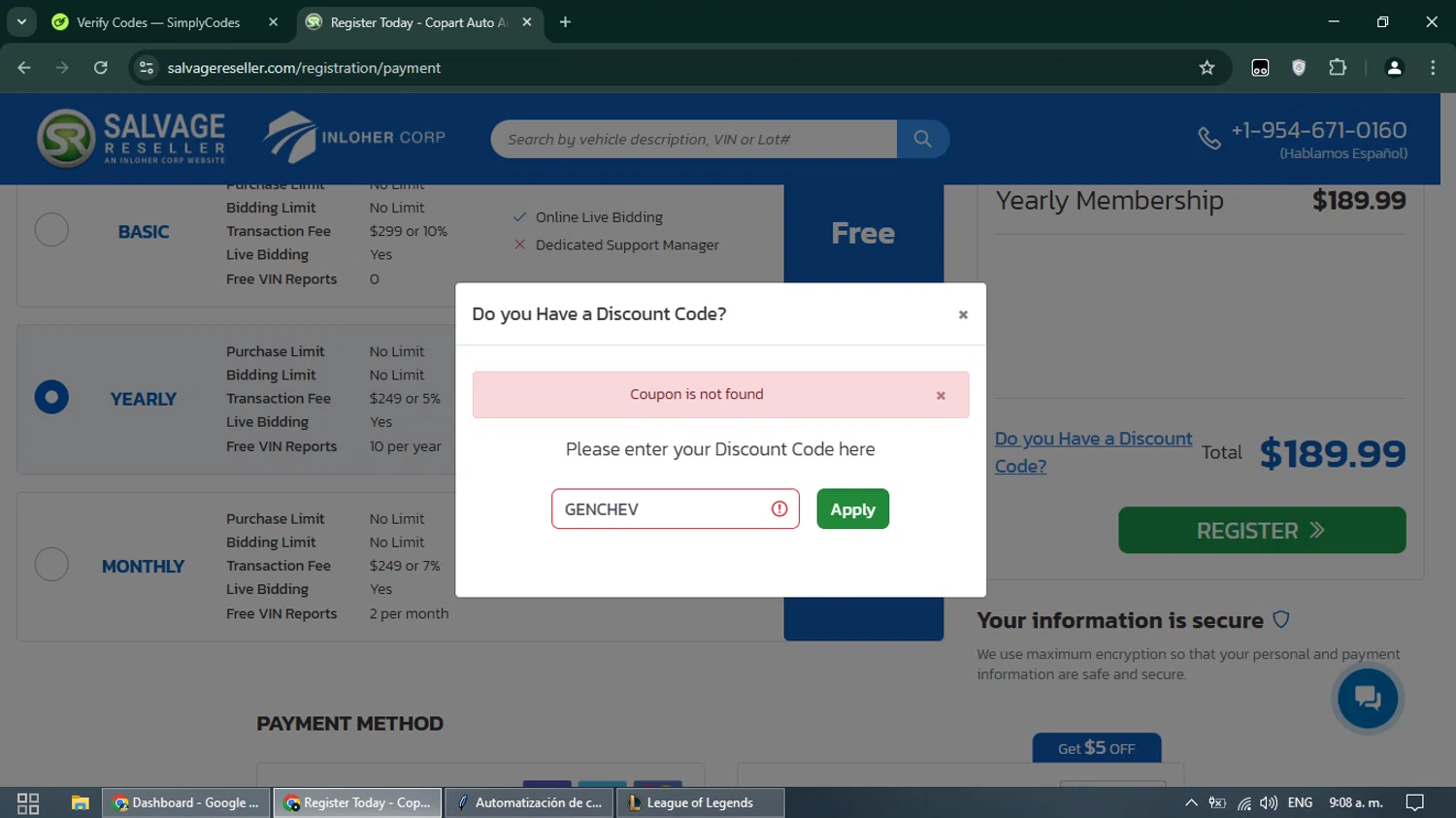Click the 'Dedicated Support Manager' feature text
Viewport: 1456px width, 818px height.
(627, 245)
